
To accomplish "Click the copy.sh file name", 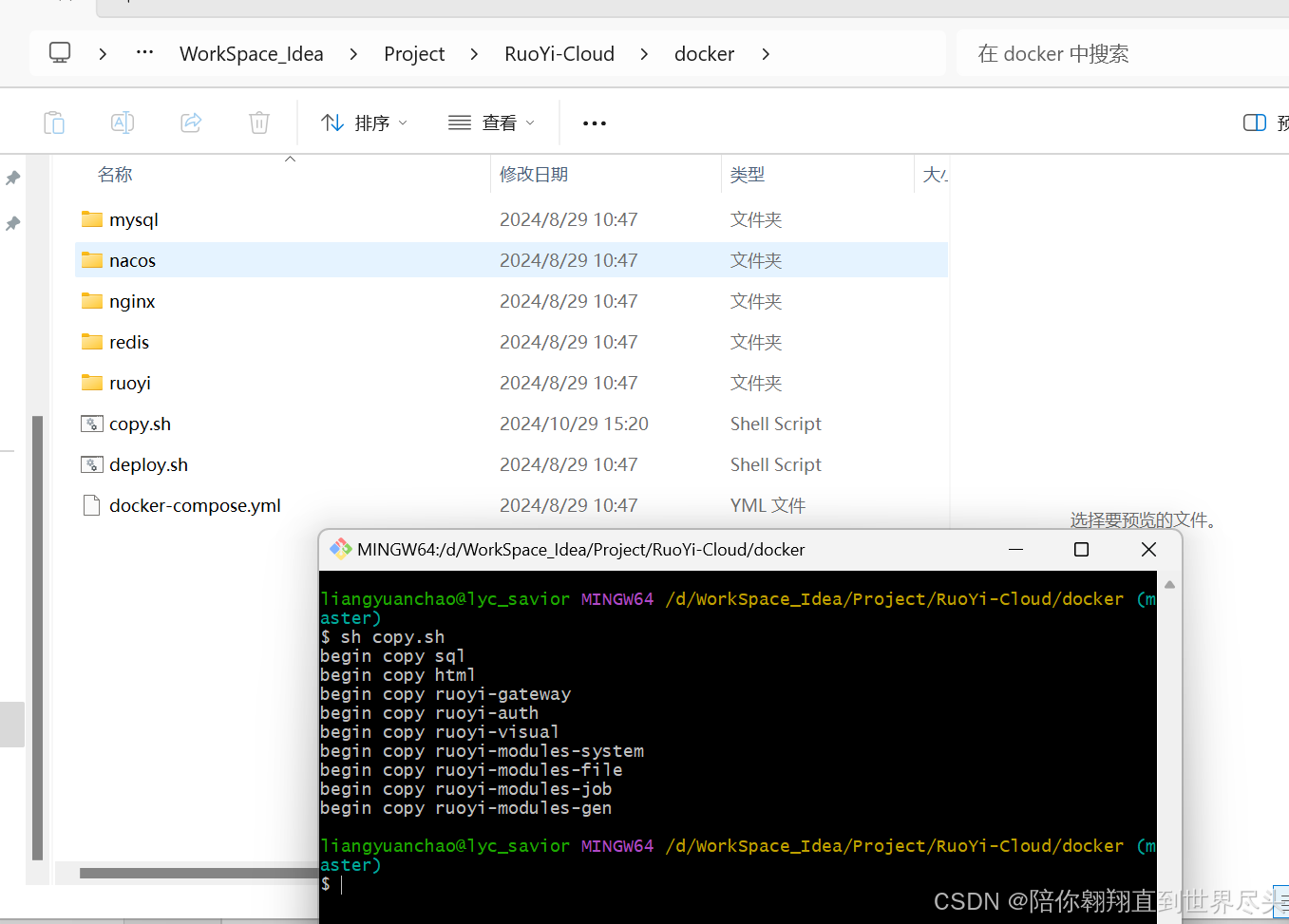I will (140, 424).
